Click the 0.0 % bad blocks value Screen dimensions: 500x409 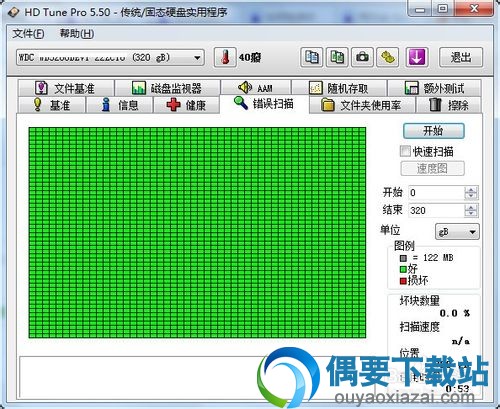(455, 313)
